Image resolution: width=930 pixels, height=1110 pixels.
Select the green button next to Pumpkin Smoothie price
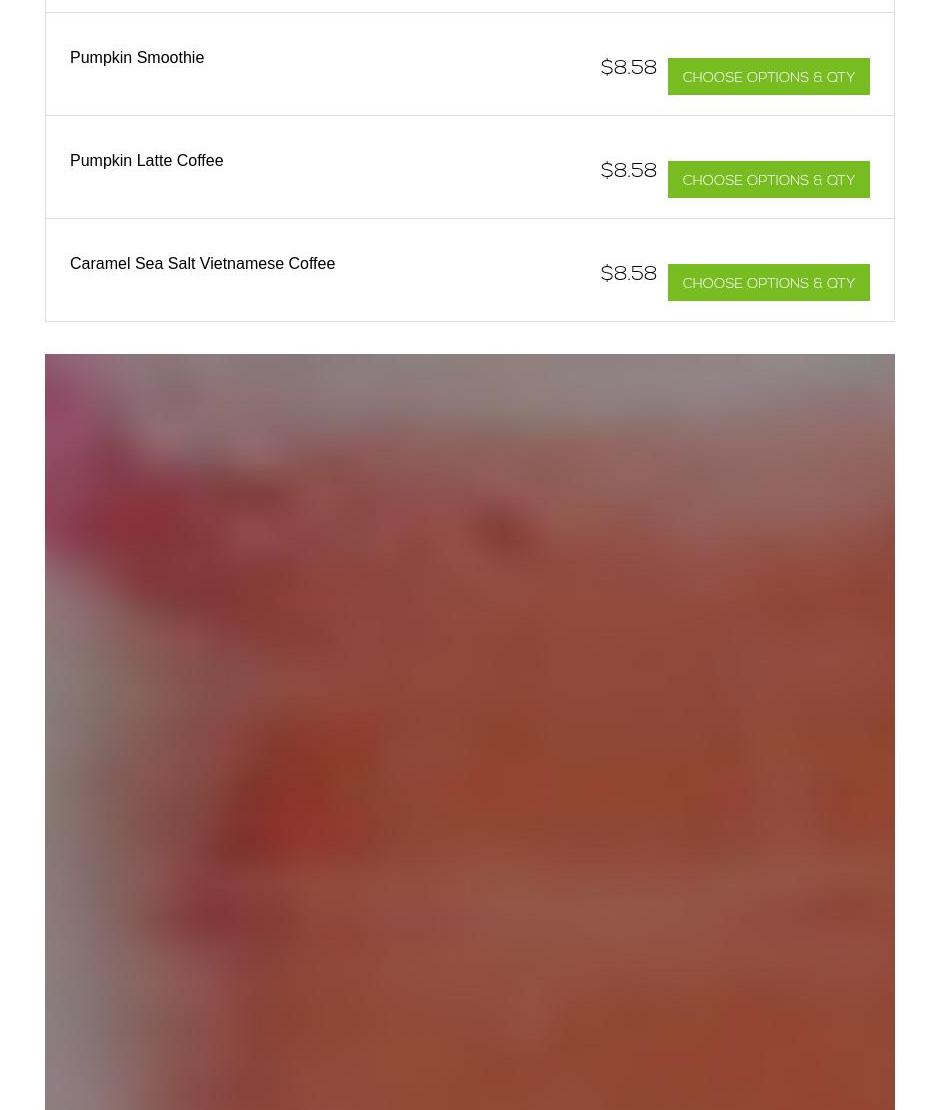(768, 76)
